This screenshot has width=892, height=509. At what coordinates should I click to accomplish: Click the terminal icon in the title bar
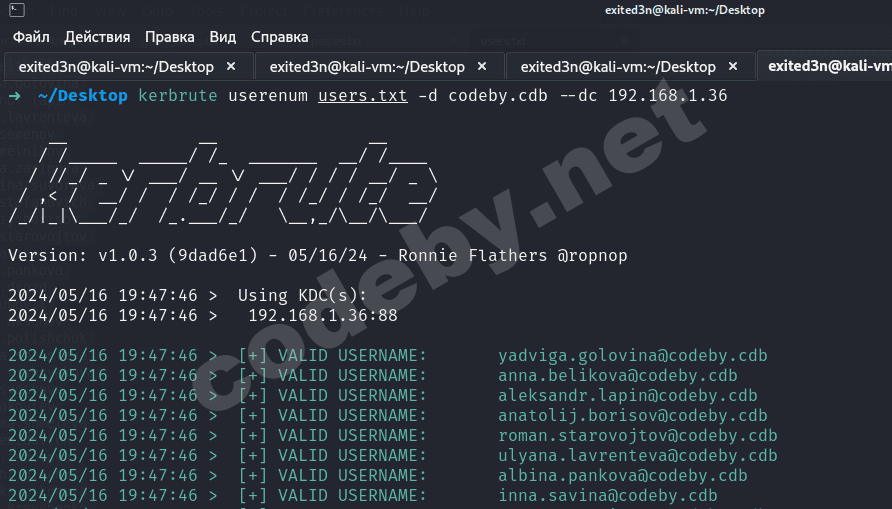(17, 10)
